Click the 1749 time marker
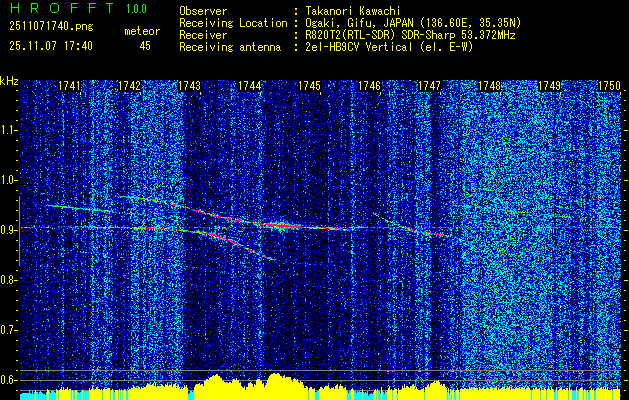This screenshot has width=629, height=400. (x=550, y=86)
